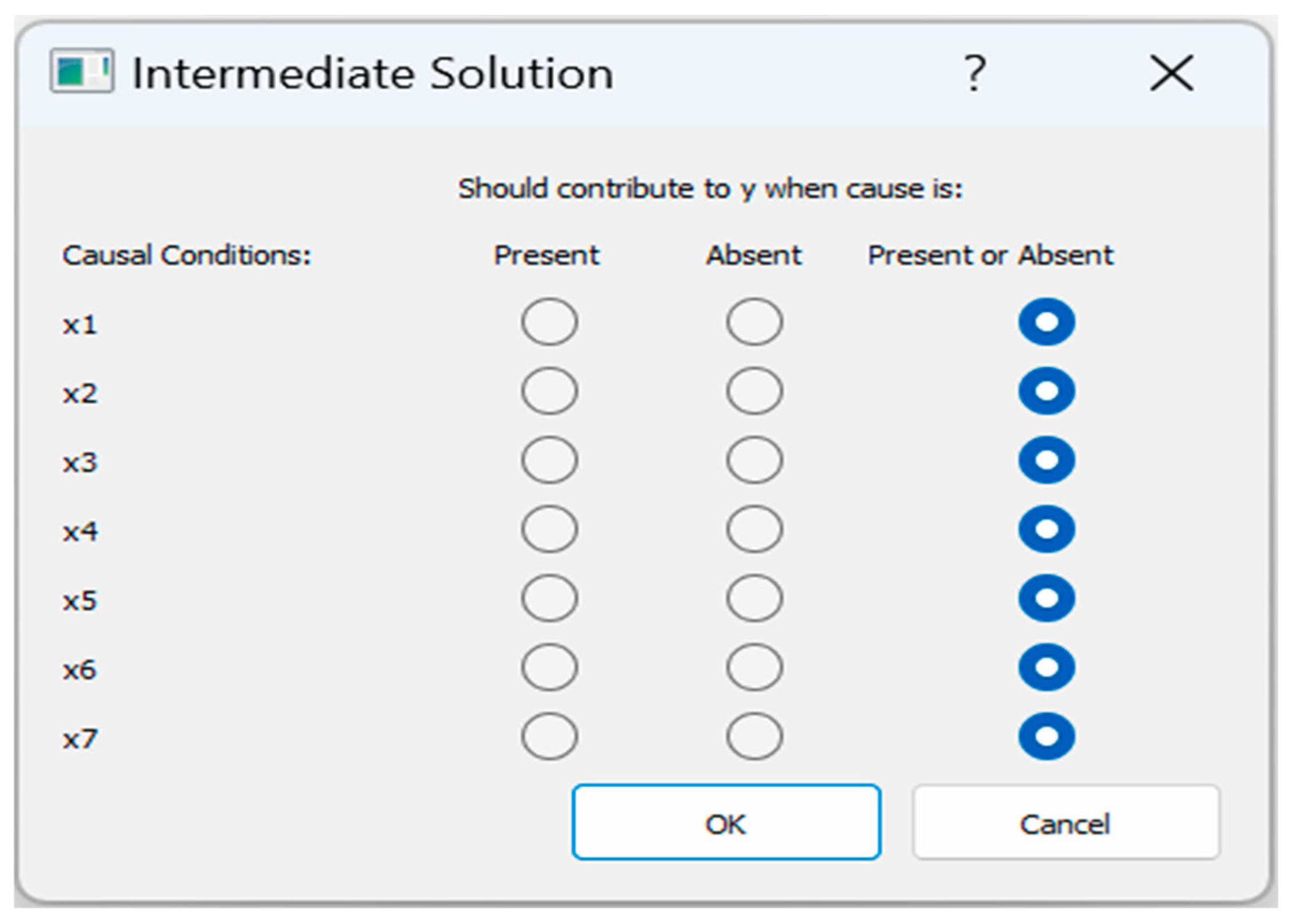Click the application icon in title bar
This screenshot has height=924, width=1290.
tap(82, 71)
